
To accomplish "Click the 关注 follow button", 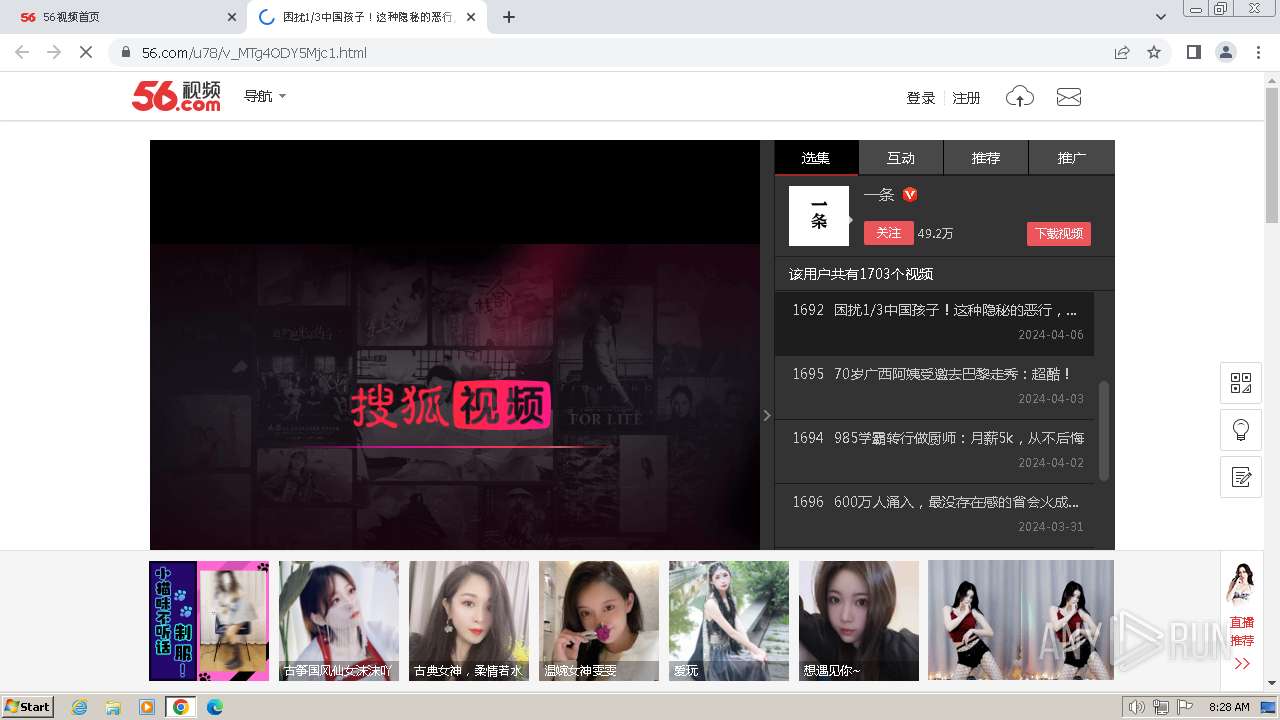I will coord(888,233).
